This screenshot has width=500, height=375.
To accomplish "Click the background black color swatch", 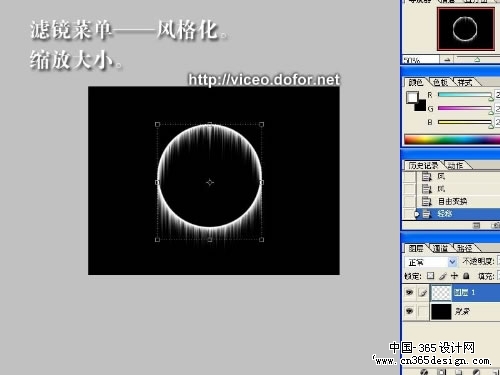I will pyautogui.click(x=421, y=106).
